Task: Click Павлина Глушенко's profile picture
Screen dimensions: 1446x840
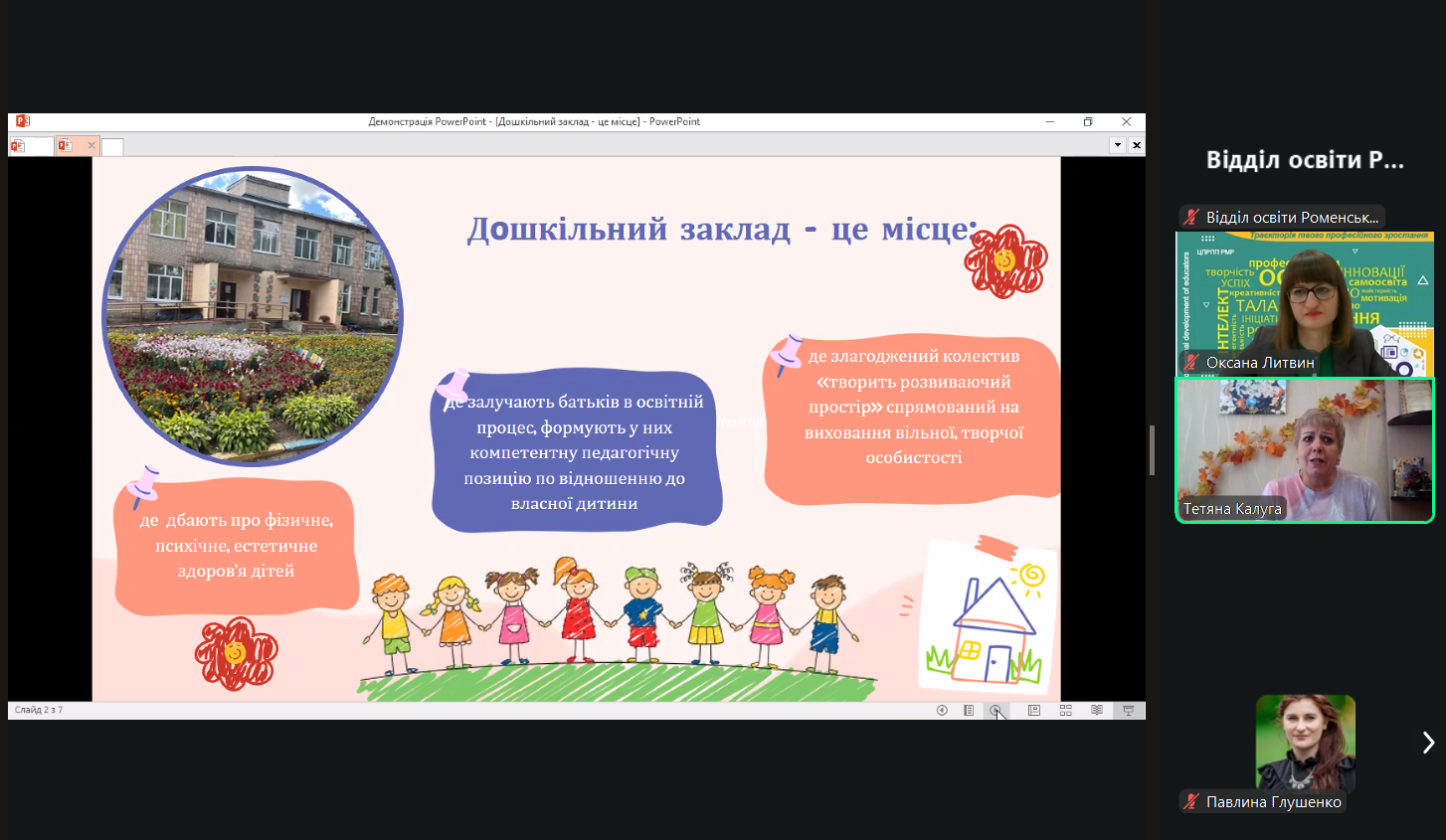Action: click(x=1305, y=741)
